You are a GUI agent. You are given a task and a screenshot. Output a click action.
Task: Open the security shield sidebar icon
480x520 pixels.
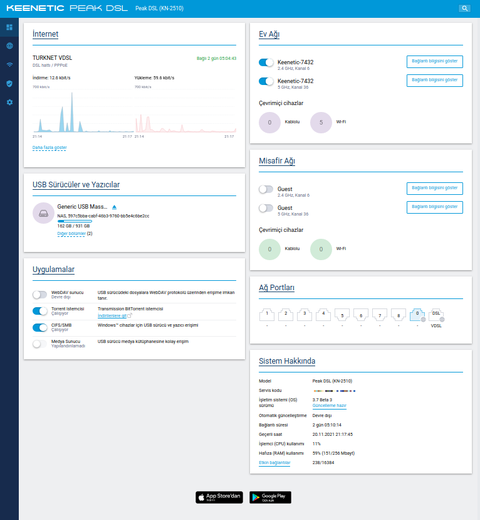tap(9, 83)
